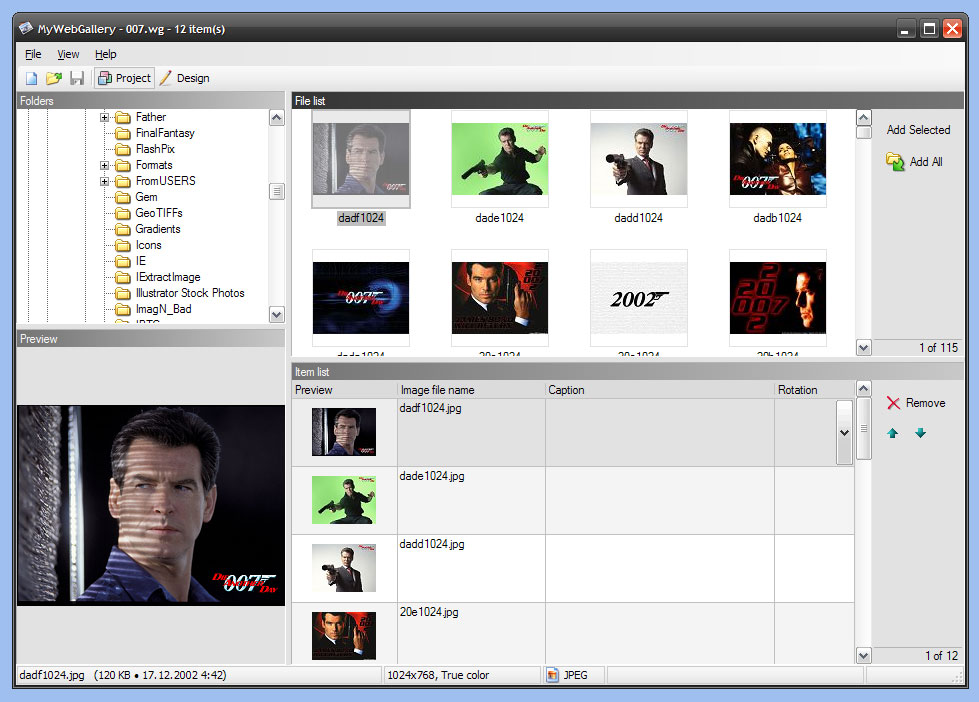Switch to Project mode
The image size is (979, 702).
coord(124,78)
